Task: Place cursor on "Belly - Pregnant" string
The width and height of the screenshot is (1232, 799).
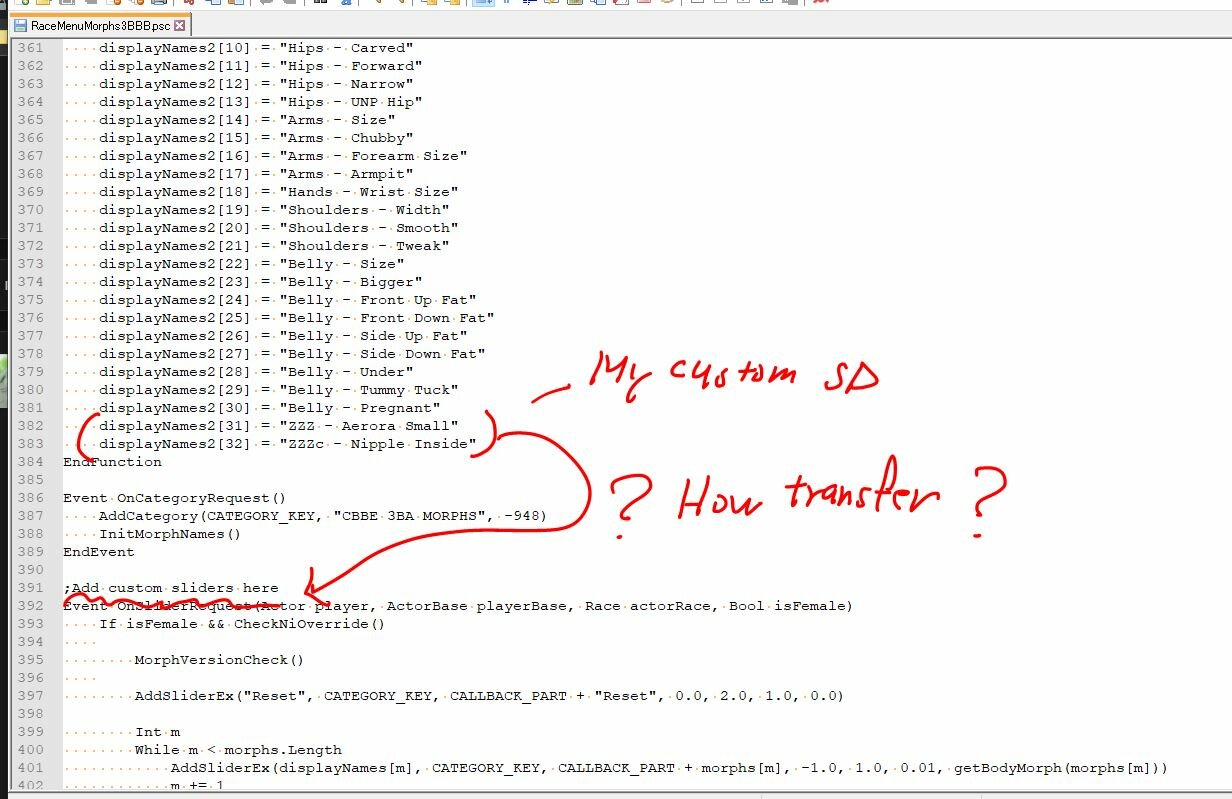Action: click(x=359, y=408)
